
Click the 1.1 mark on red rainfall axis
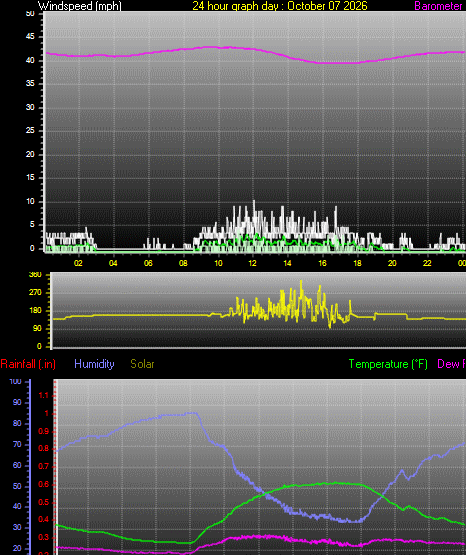tap(44, 395)
